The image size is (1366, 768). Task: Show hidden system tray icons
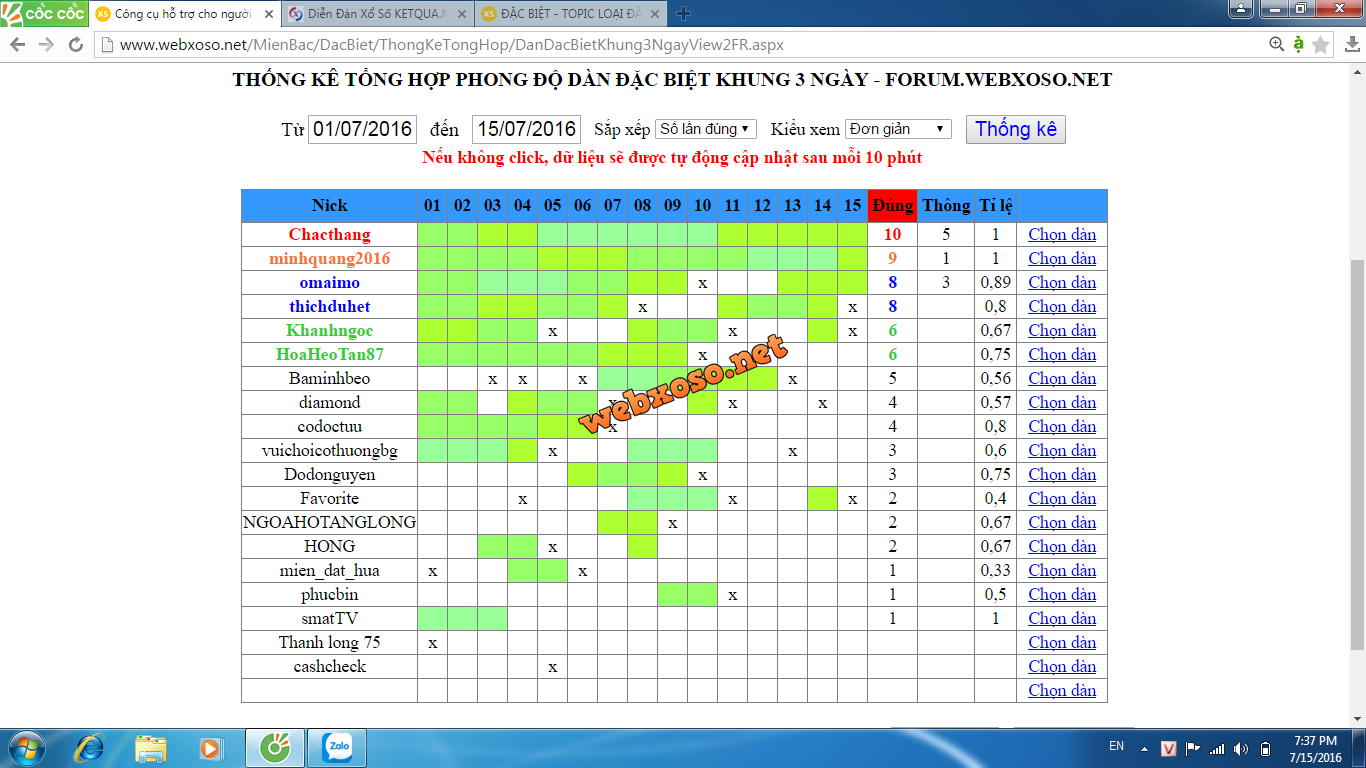[1145, 748]
